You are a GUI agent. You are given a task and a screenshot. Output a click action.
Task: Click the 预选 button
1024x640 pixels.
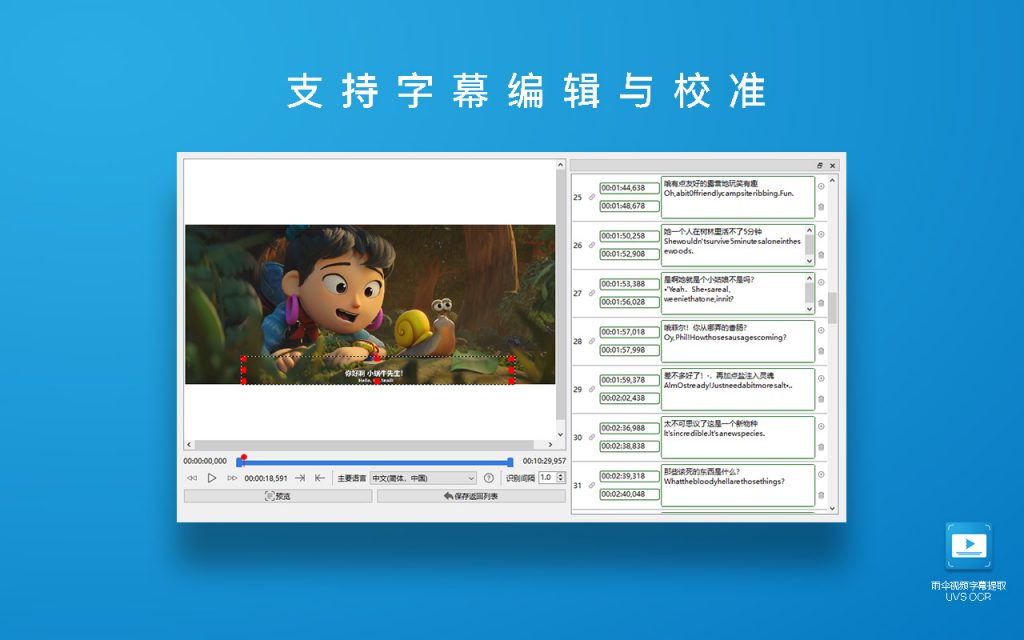click(278, 496)
